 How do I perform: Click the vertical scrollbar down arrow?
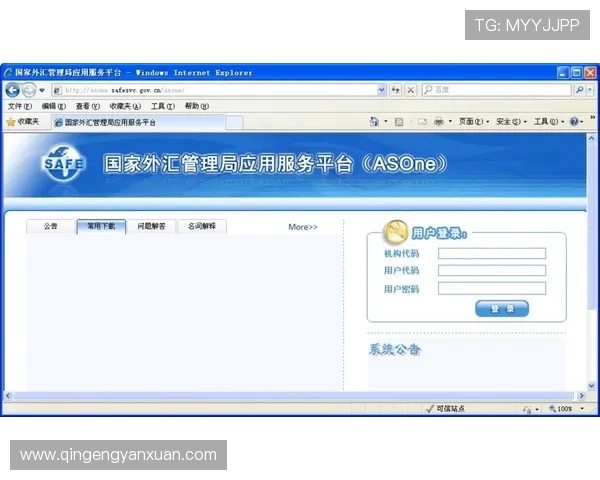[x=592, y=386]
